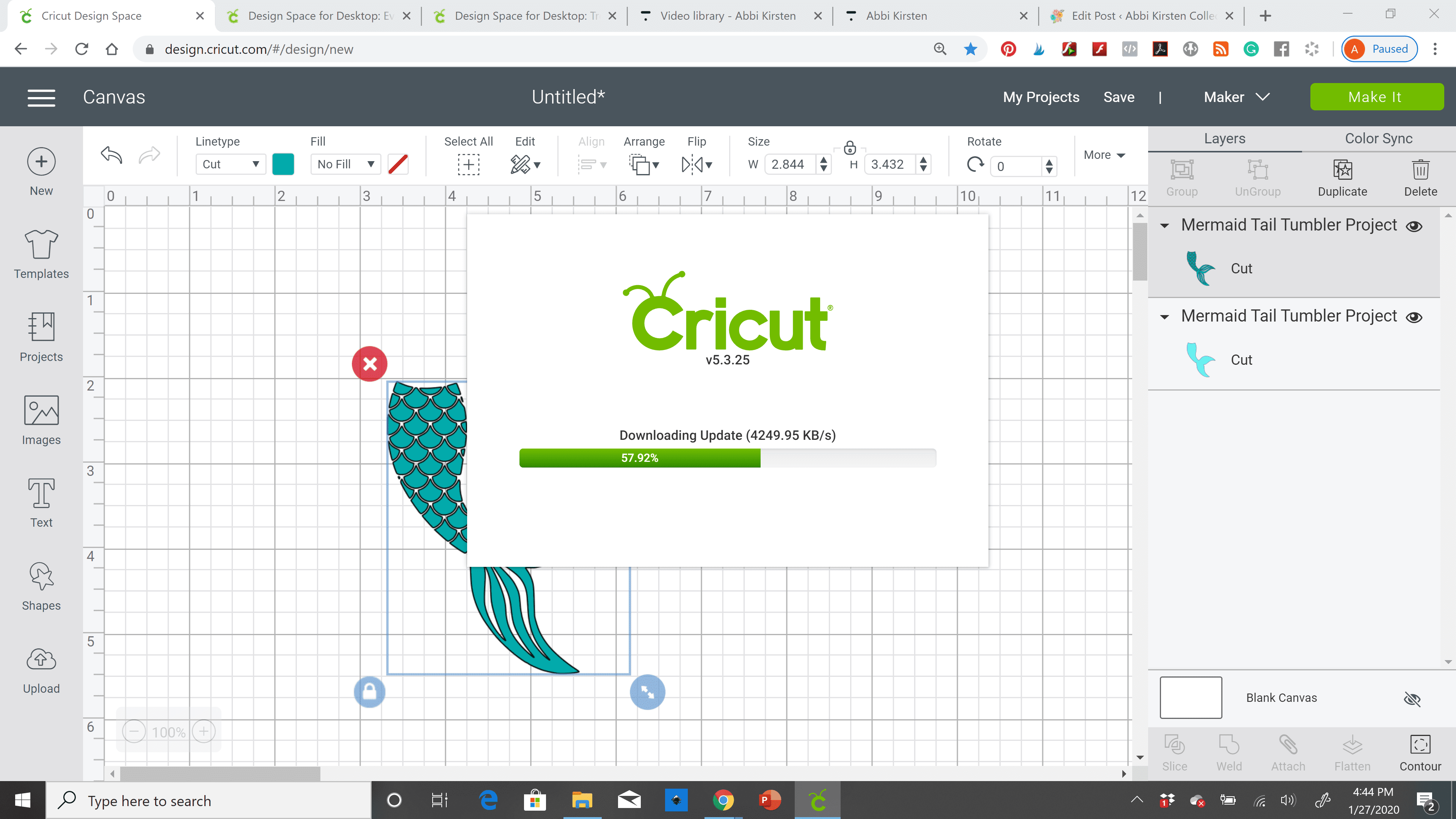Open the No Fill dropdown

pyautogui.click(x=345, y=164)
